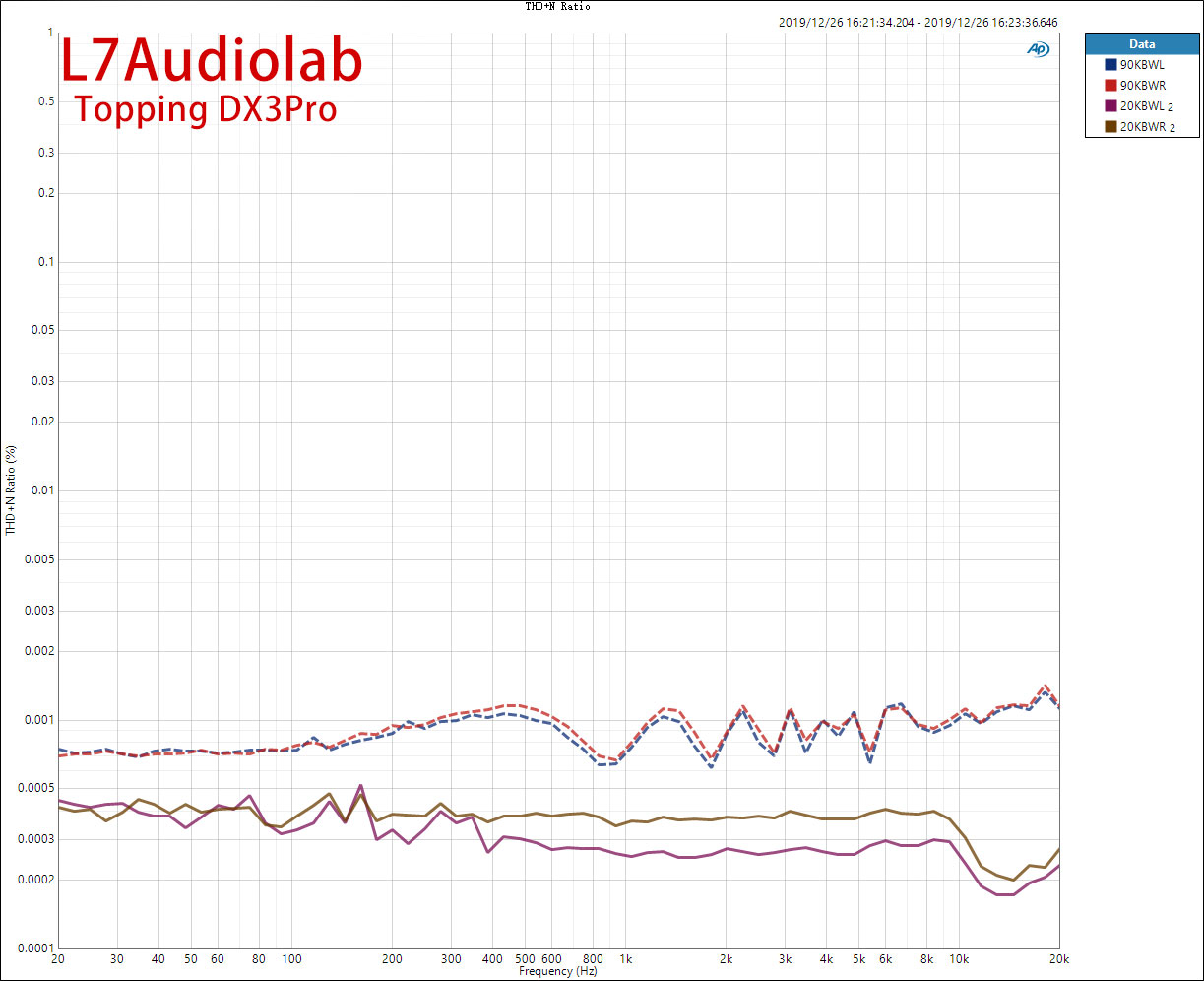
Task: Click the AP logo icon on the graph
Action: click(x=1038, y=49)
